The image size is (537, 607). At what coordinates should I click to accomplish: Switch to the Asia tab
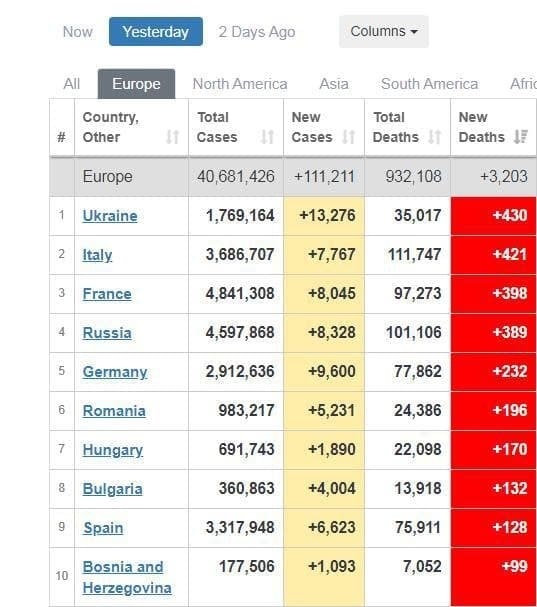pos(334,84)
